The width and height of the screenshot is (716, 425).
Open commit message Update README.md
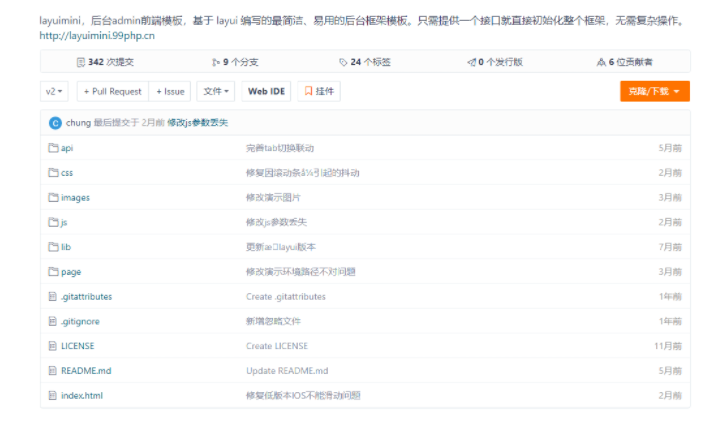287,371
